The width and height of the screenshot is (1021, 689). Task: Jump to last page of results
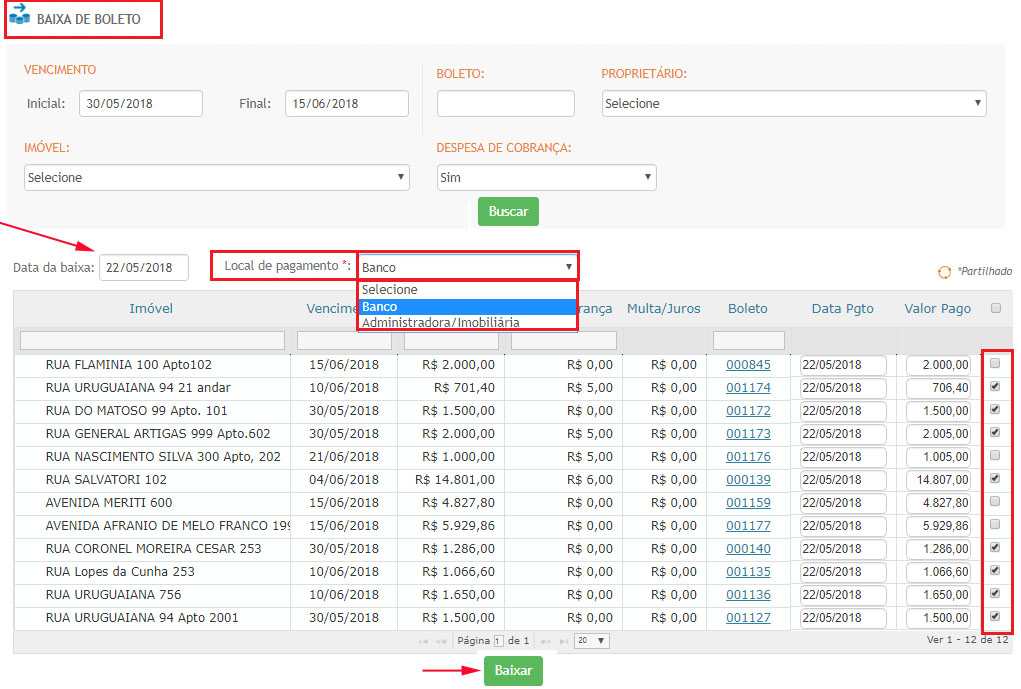(564, 641)
